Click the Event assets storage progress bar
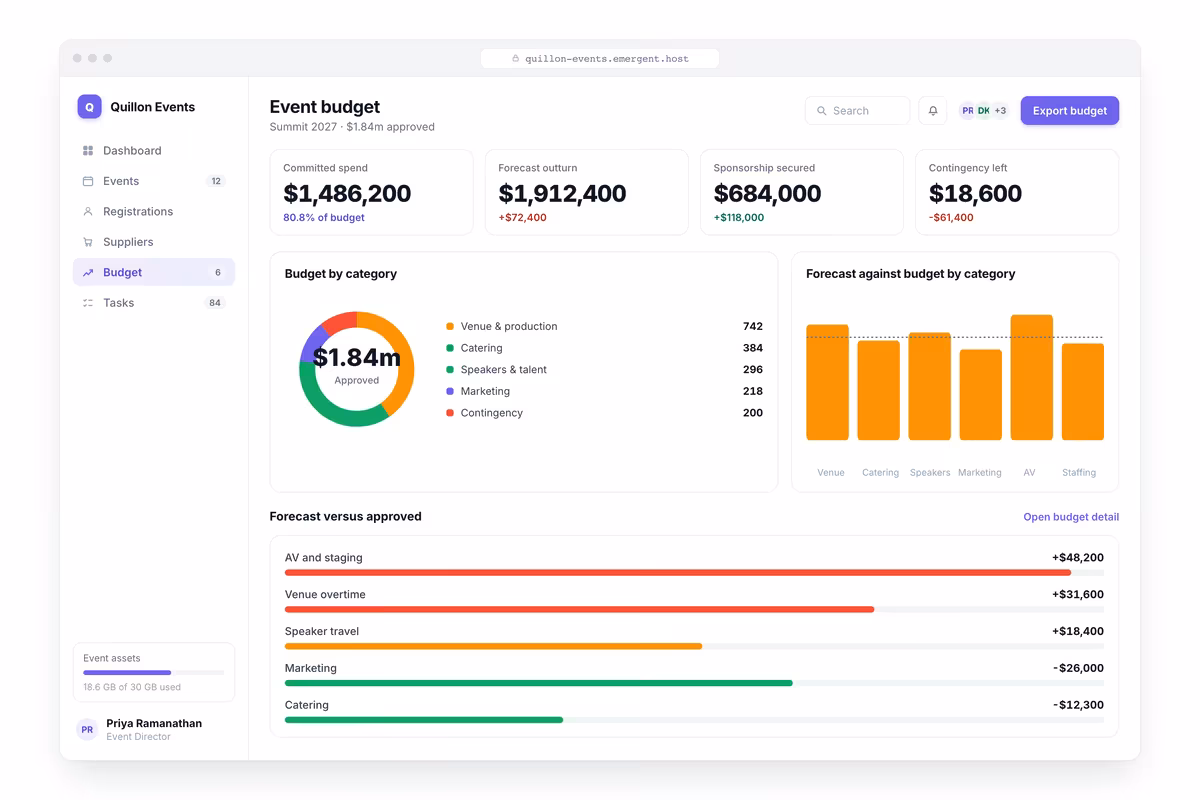Image resolution: width=1200 pixels, height=800 pixels. pos(154,673)
